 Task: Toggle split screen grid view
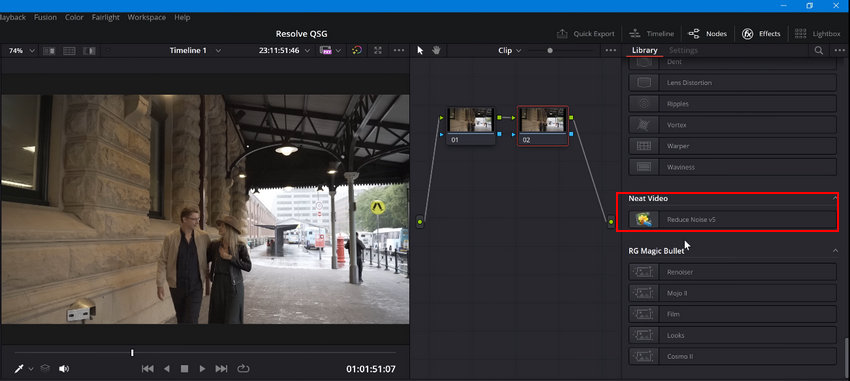69,51
